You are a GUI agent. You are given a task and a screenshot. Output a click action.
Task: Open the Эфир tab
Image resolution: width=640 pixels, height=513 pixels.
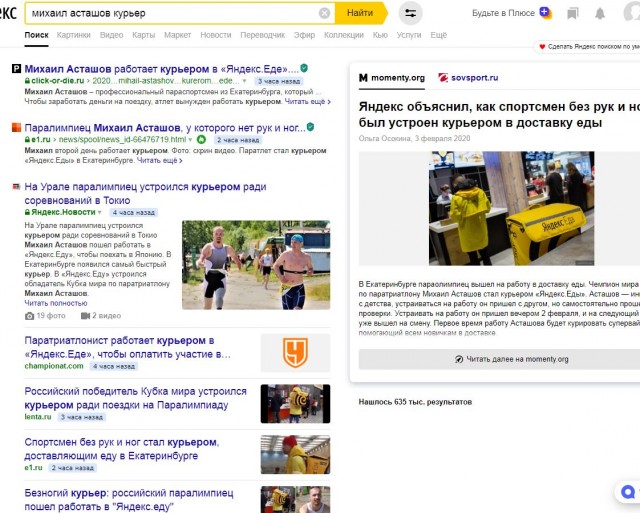pos(304,35)
